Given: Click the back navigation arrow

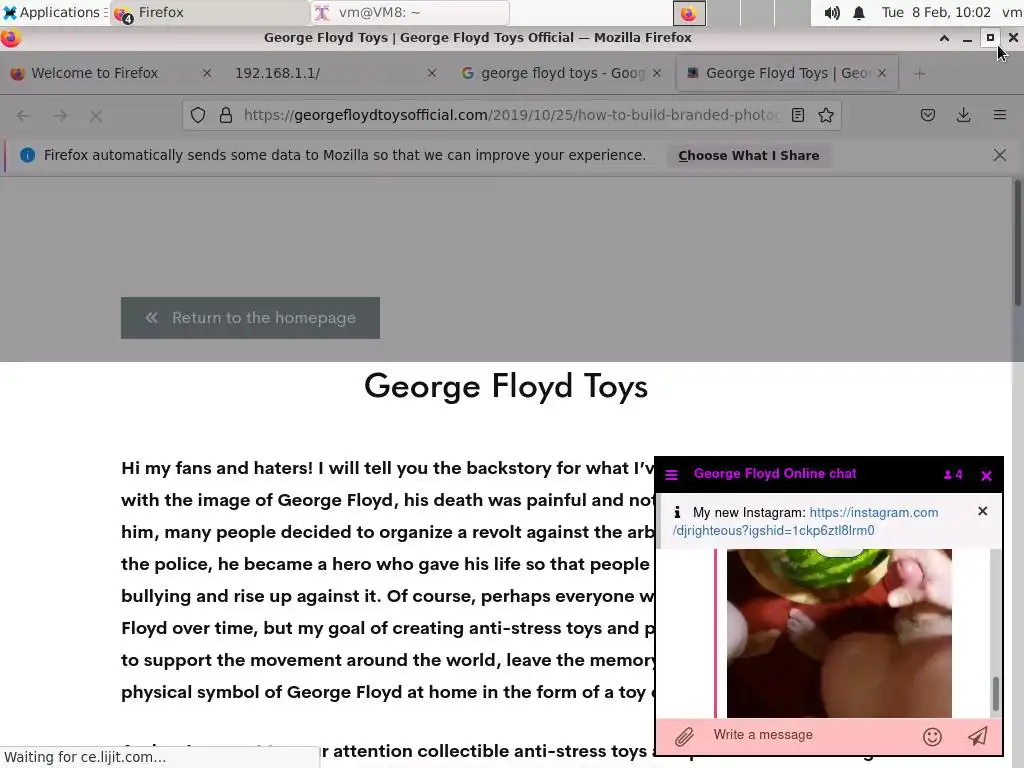Looking at the screenshot, I should coord(24,116).
